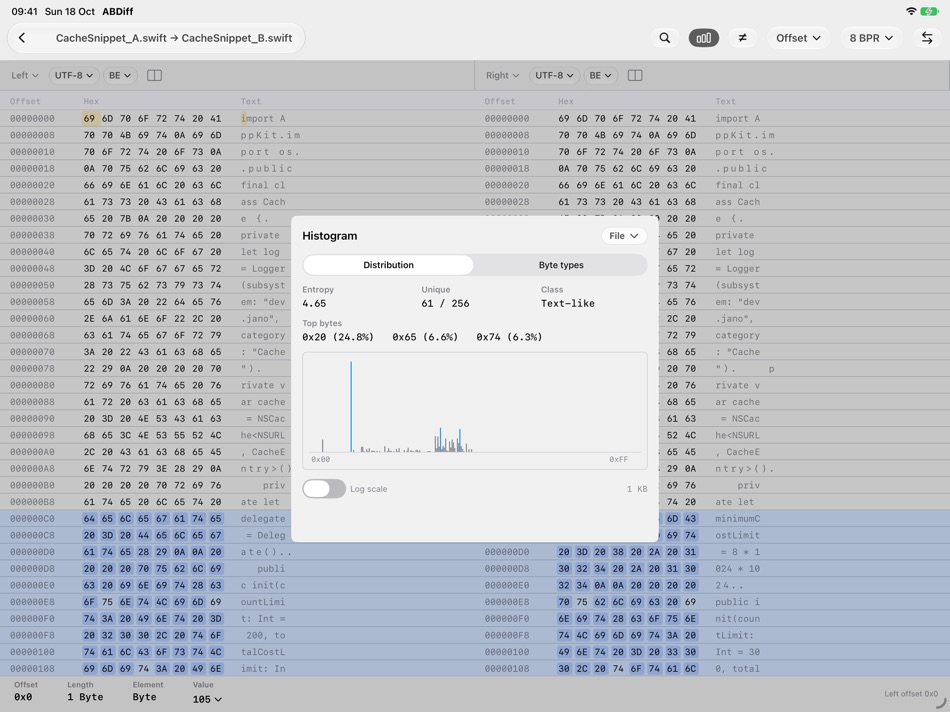Switch to the Distribution tab
The image size is (950, 712).
tap(388, 265)
